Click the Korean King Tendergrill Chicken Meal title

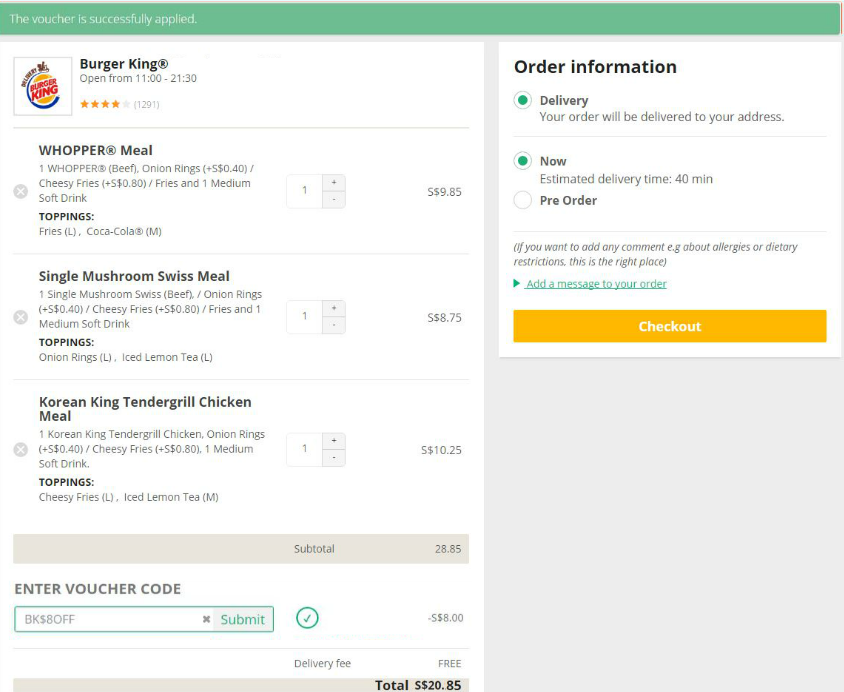click(145, 409)
